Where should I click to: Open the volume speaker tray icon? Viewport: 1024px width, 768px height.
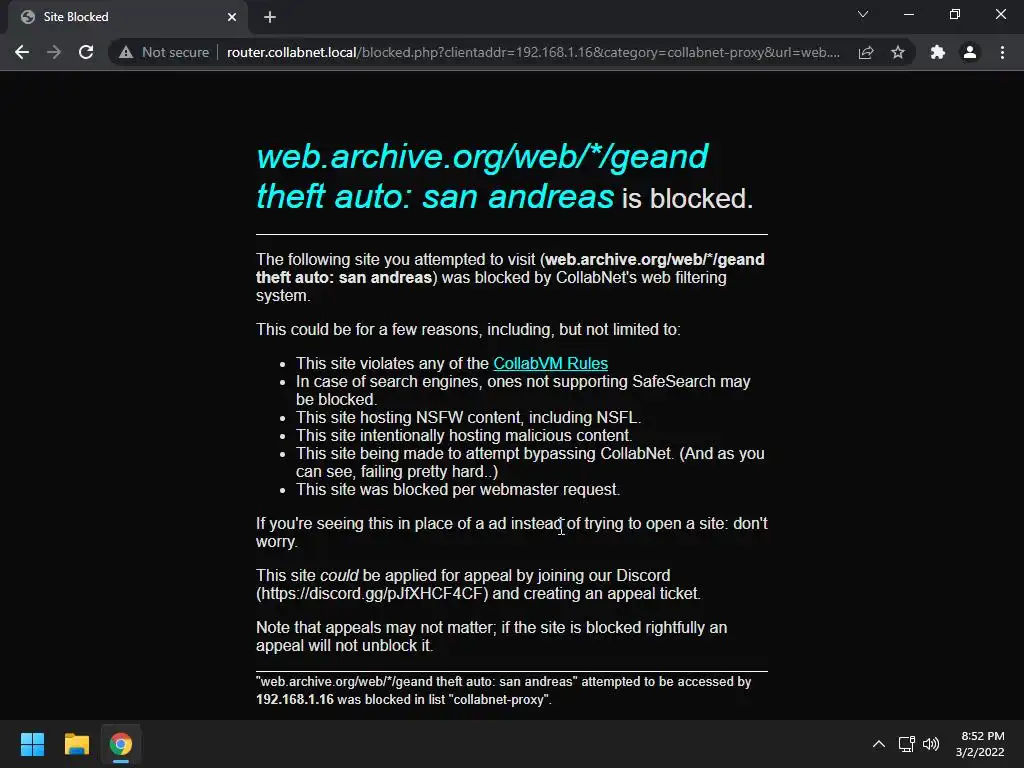pos(931,744)
